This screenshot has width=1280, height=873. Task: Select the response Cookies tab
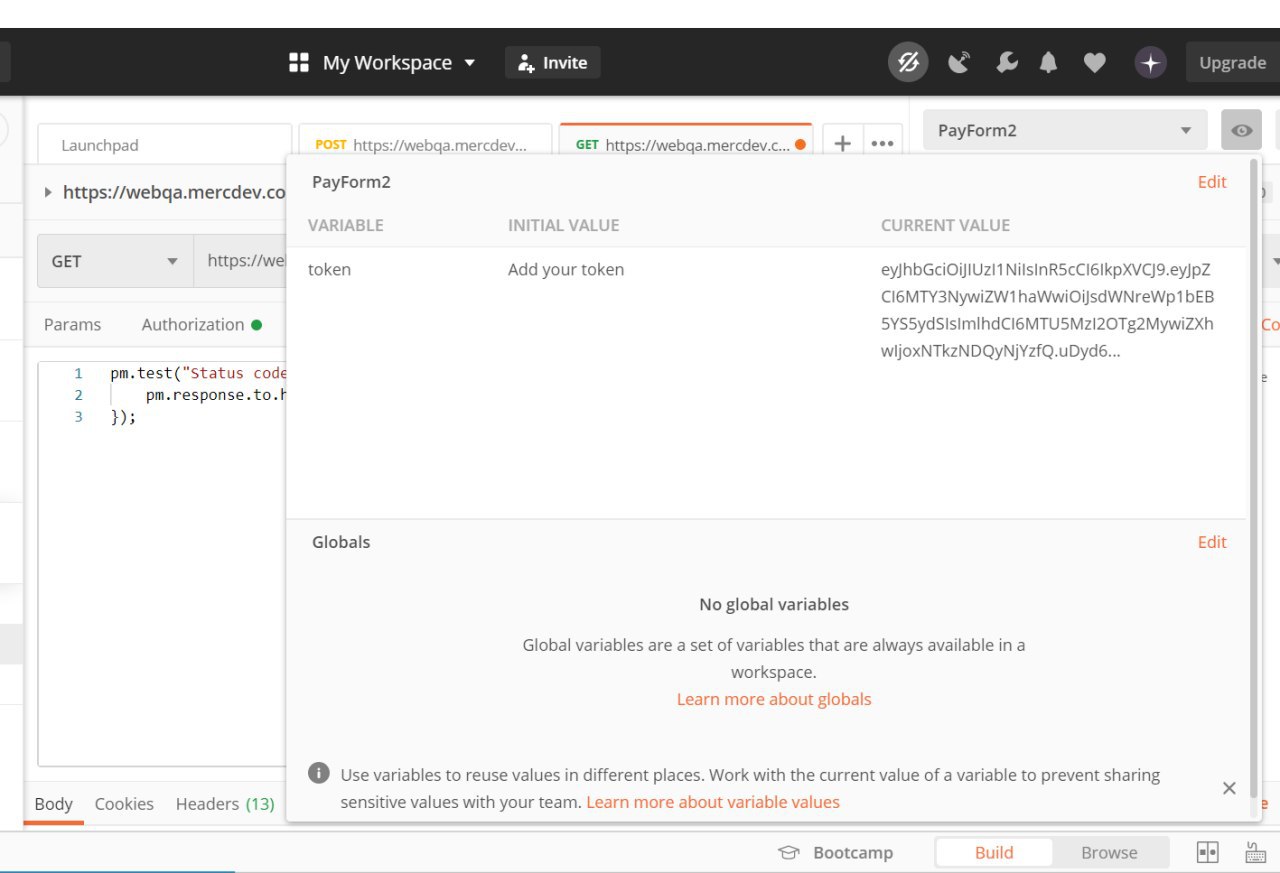click(124, 804)
